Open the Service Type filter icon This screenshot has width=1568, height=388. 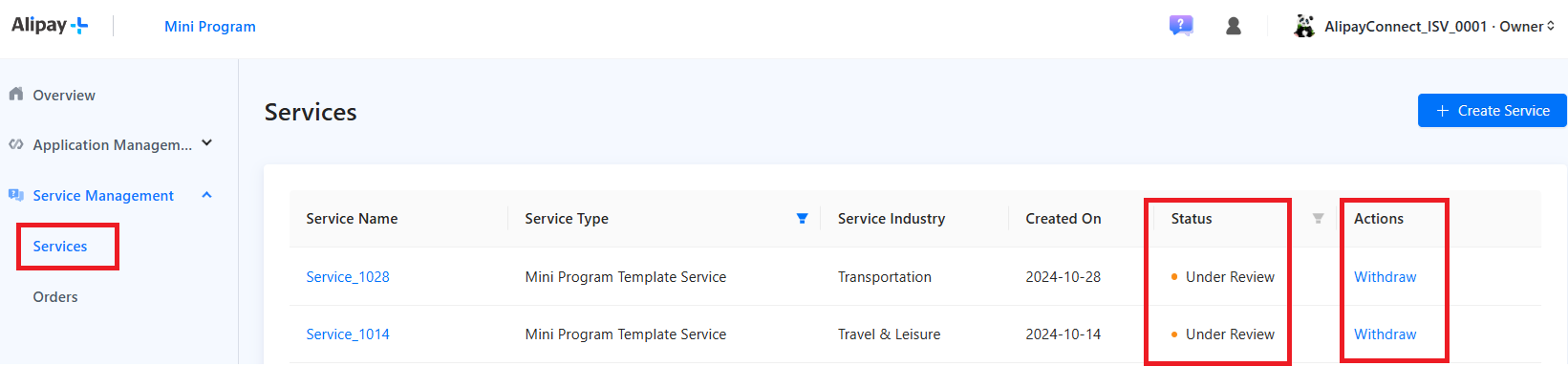pyautogui.click(x=803, y=219)
